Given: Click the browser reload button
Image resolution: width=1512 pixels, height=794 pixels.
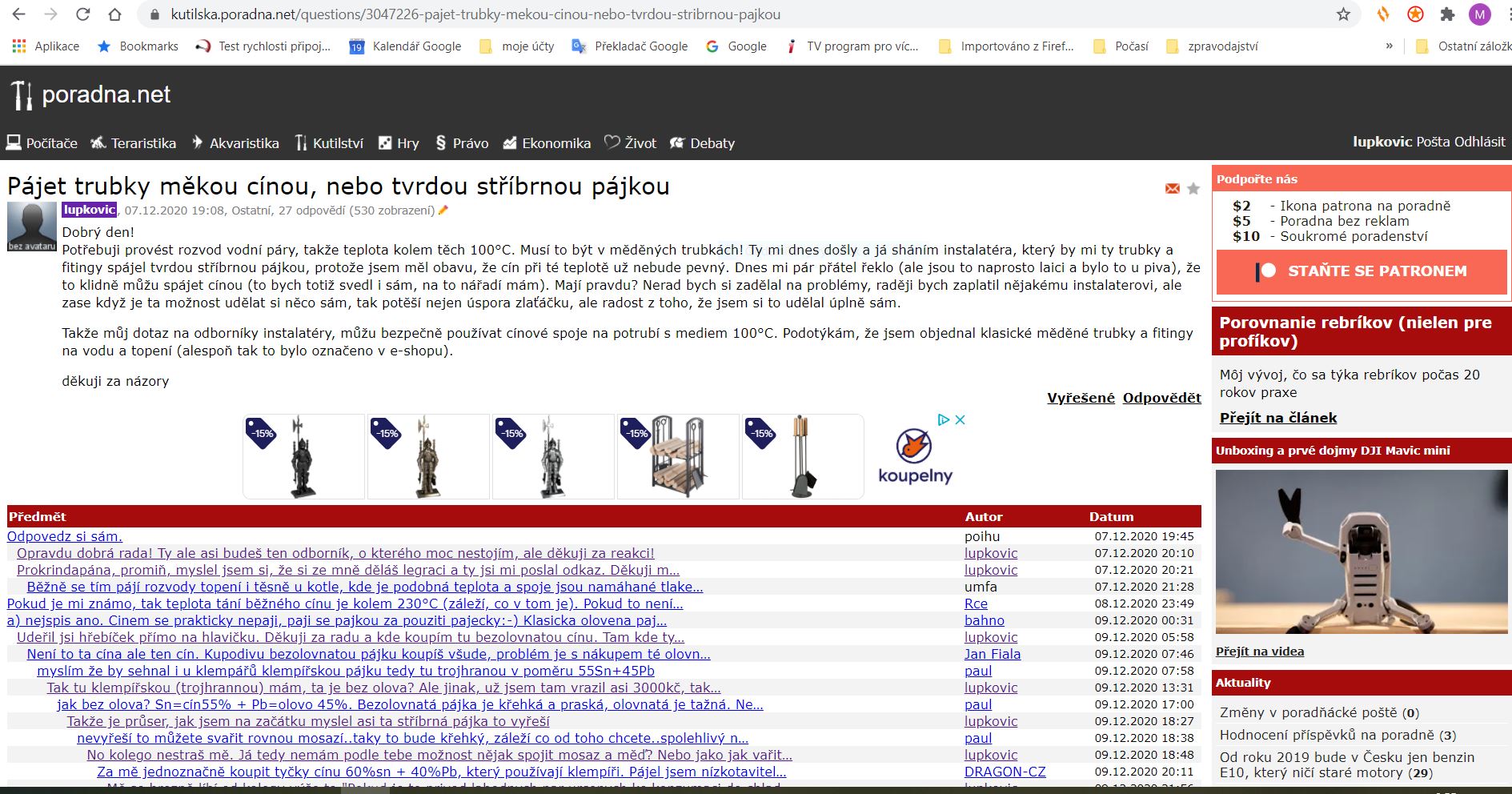Looking at the screenshot, I should coord(82,14).
